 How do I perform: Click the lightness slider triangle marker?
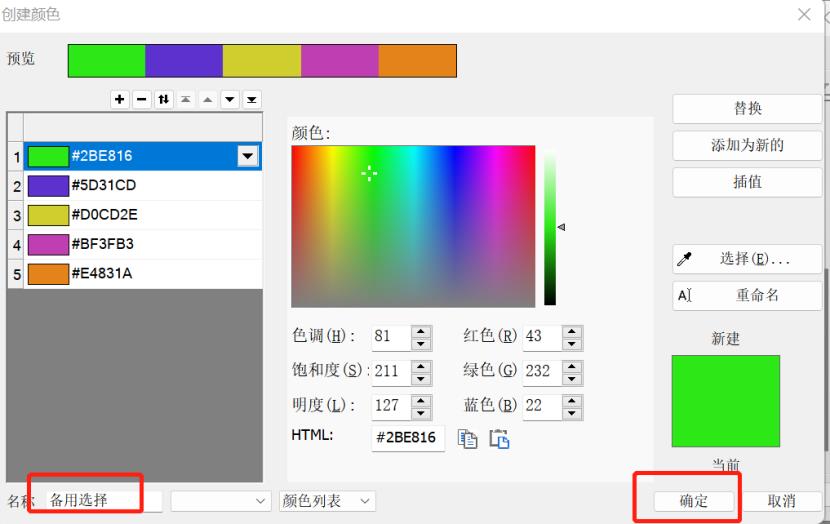(x=562, y=227)
